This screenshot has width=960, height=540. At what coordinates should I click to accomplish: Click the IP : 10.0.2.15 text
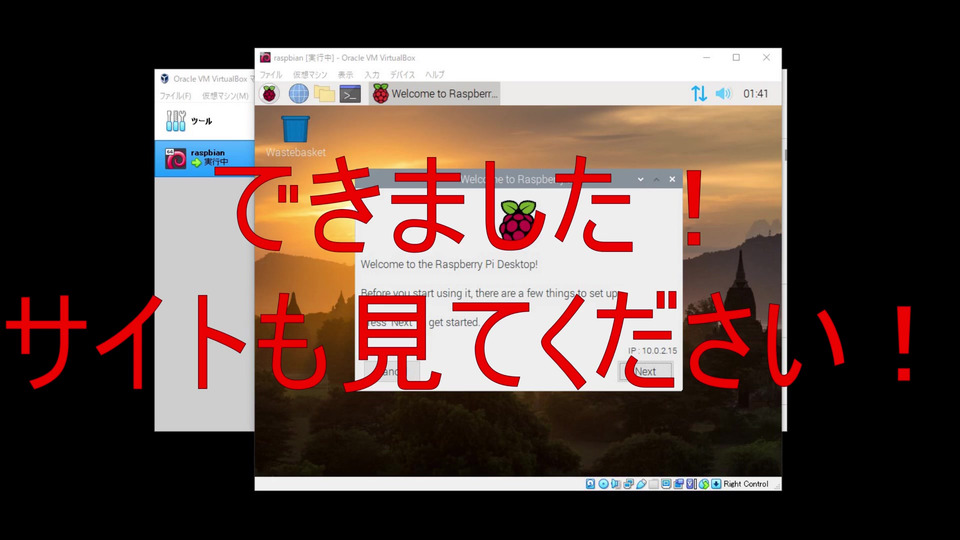(653, 351)
